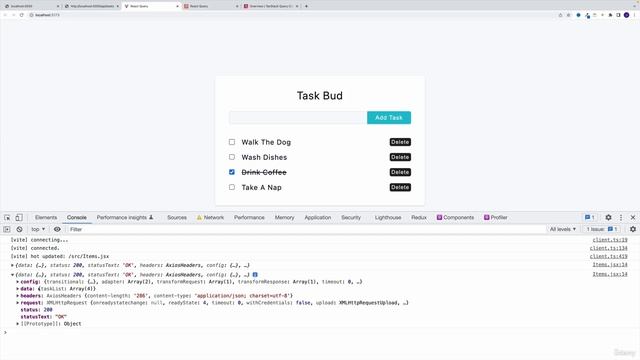
Task: Open the Security tab
Action: pos(351,218)
